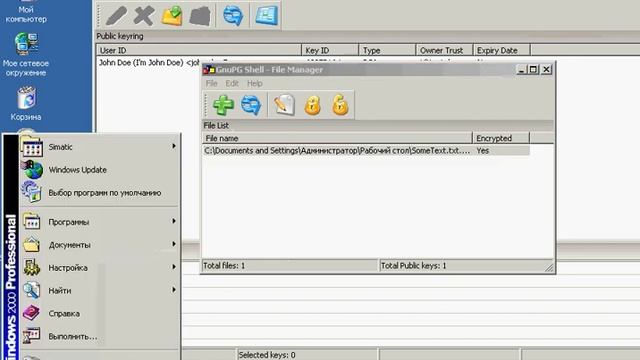Open the Edit menu in File Manager
Image resolution: width=640 pixels, height=360 pixels.
click(x=232, y=83)
